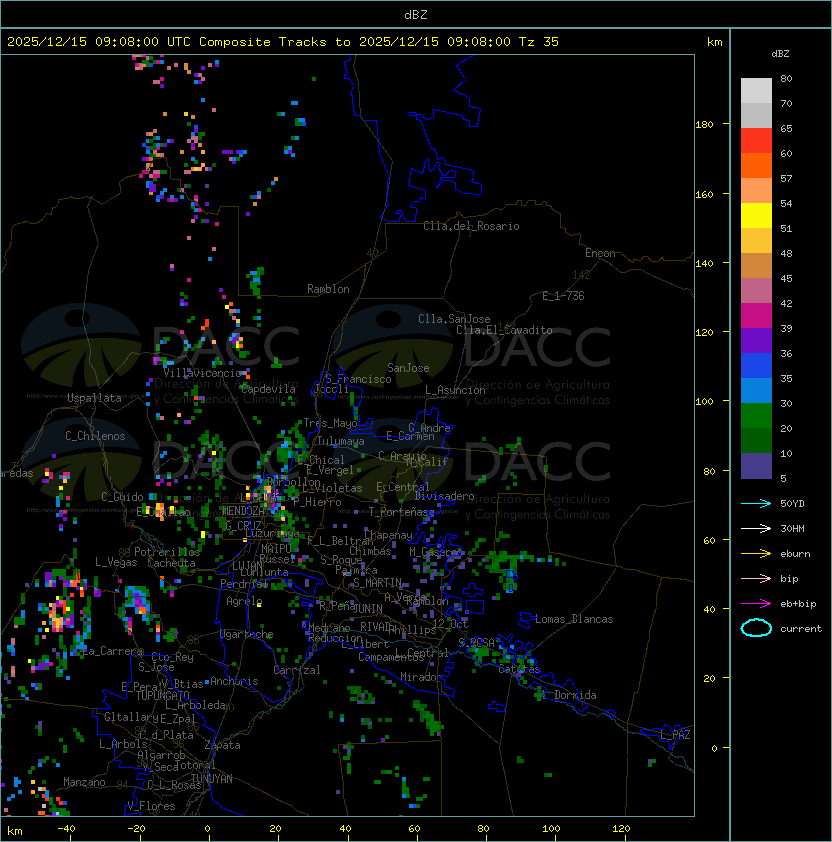Click the C_Guido place label
This screenshot has height=842, width=832.
(122, 497)
